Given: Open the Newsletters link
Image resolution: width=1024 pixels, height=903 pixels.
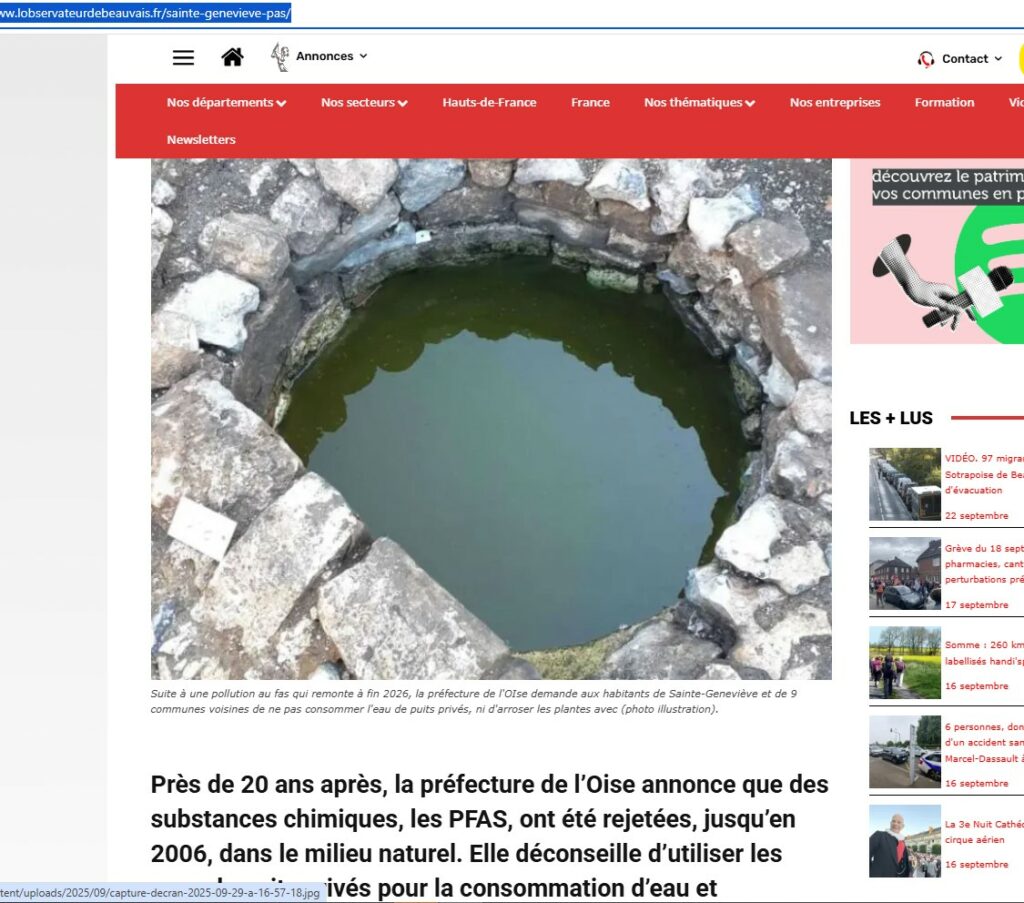Looking at the screenshot, I should point(201,140).
